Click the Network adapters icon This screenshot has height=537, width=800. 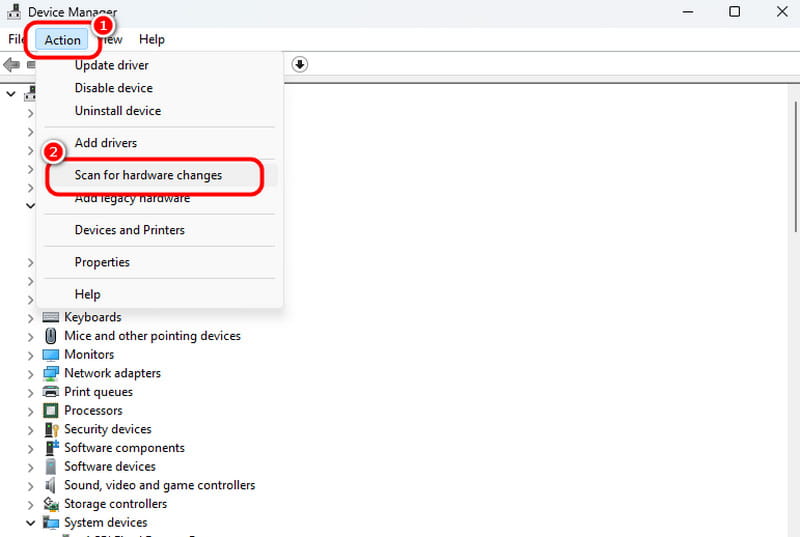pos(51,373)
